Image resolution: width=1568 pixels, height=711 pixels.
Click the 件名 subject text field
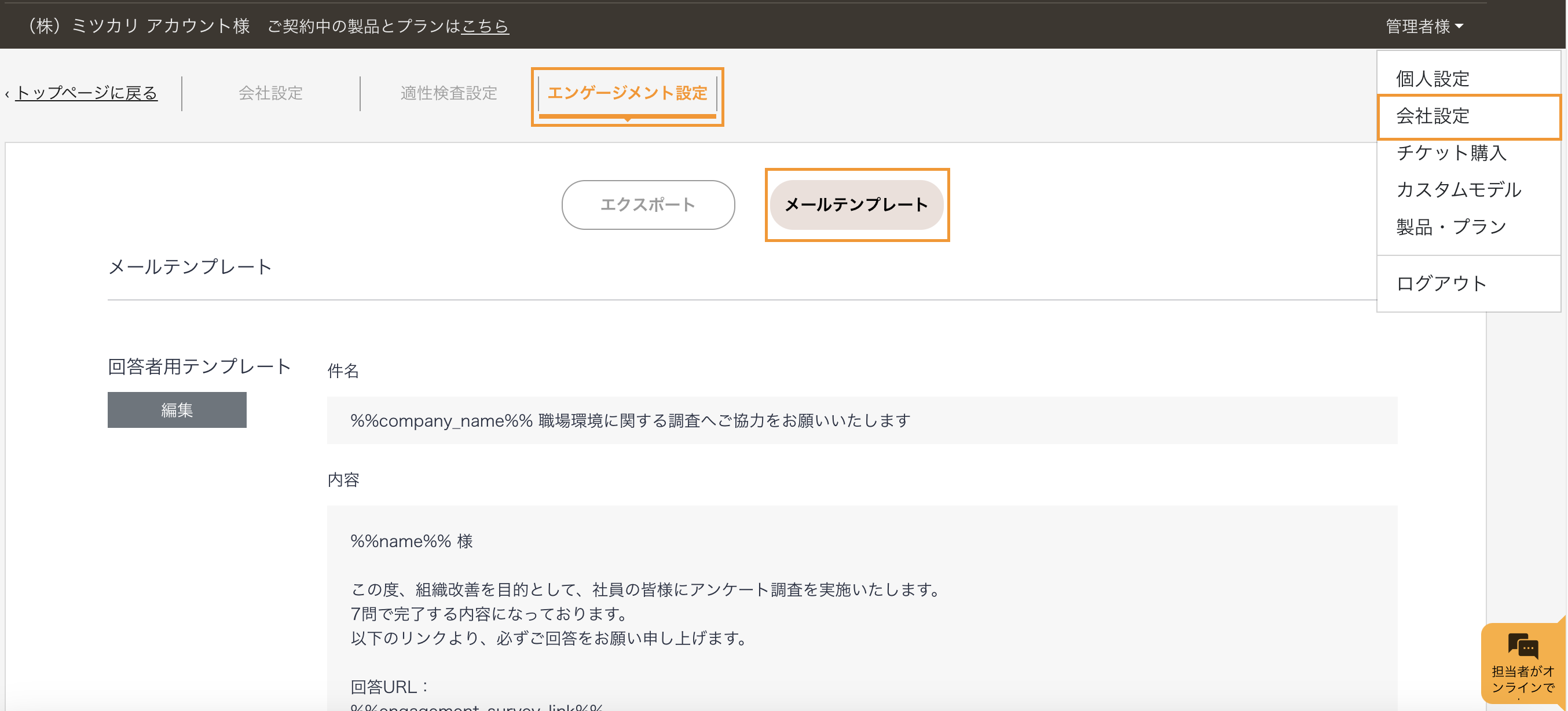[862, 420]
